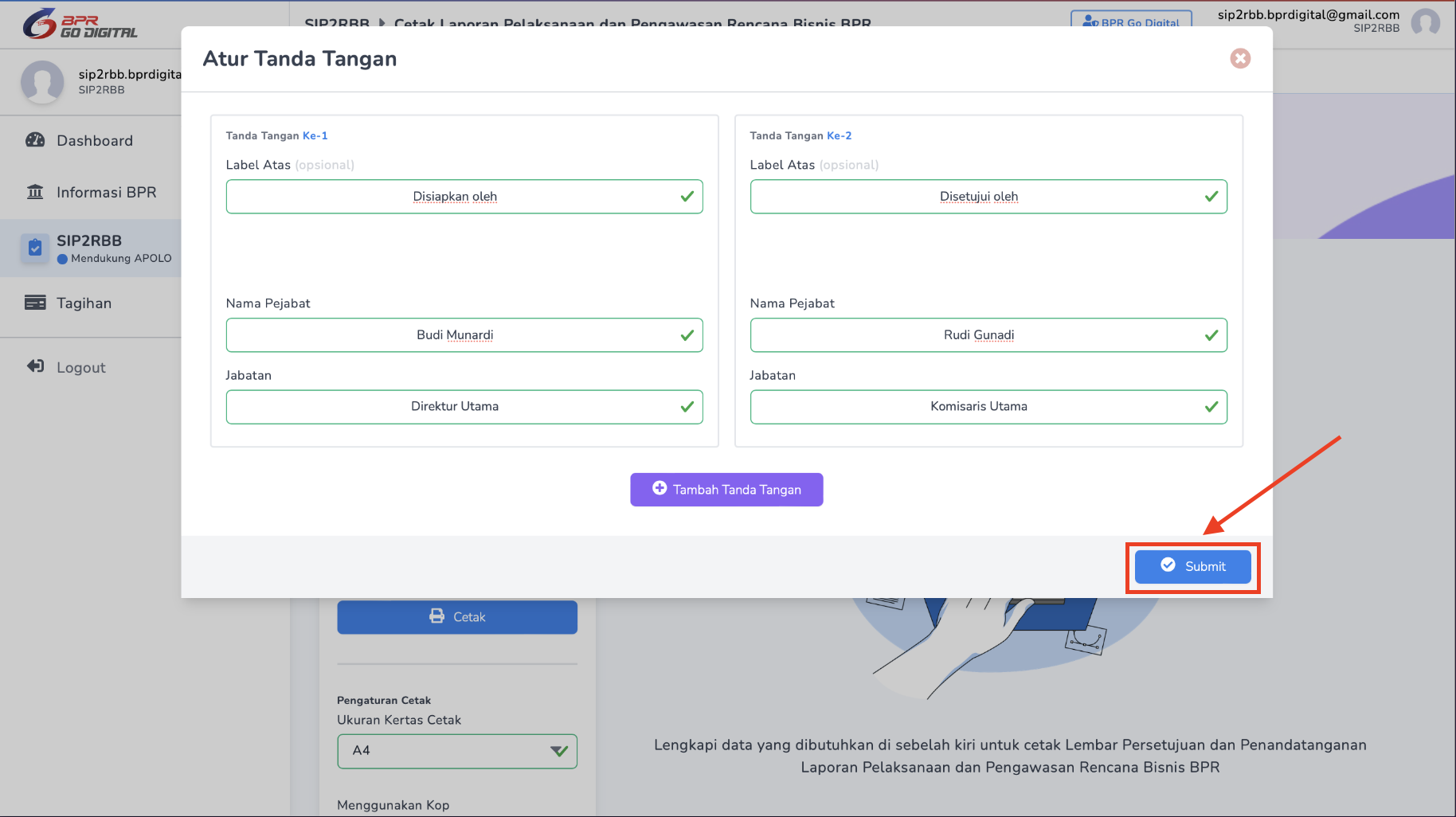1456x817 pixels.
Task: Open Tagihan in the sidebar
Action: pos(91,303)
